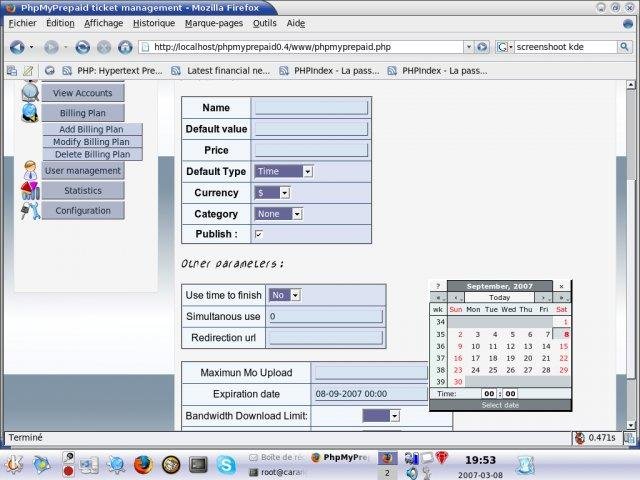
Task: Open the Latest financial ne... bookmark feed
Action: (x=221, y=71)
